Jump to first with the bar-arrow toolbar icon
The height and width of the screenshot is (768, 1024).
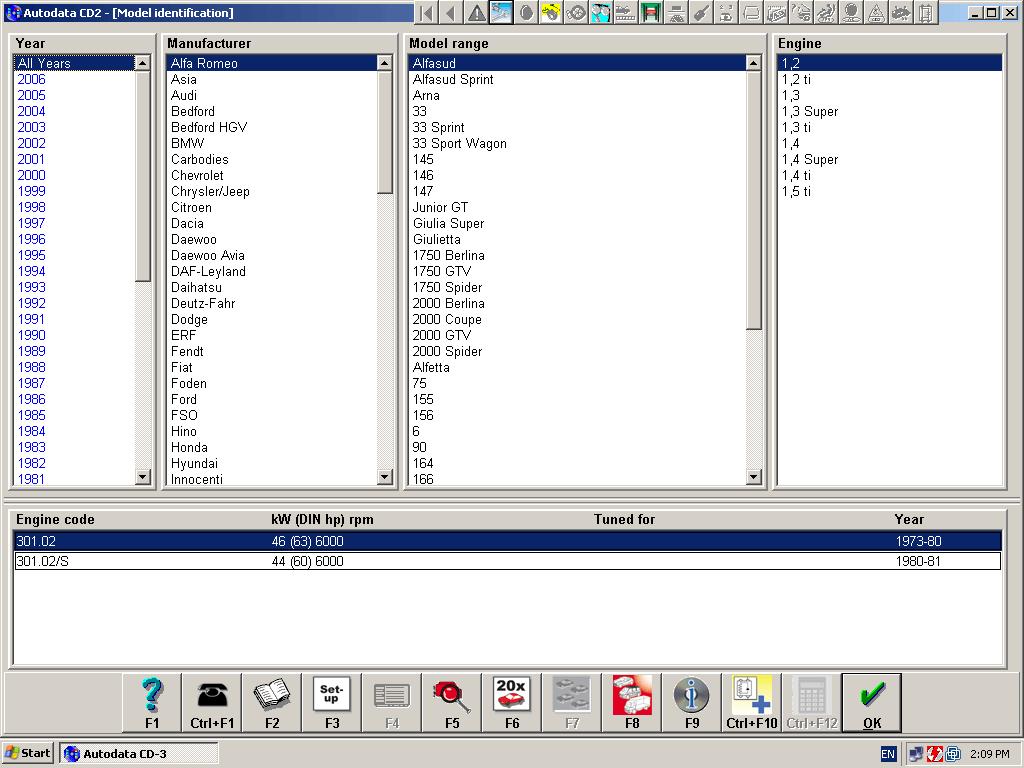click(427, 12)
